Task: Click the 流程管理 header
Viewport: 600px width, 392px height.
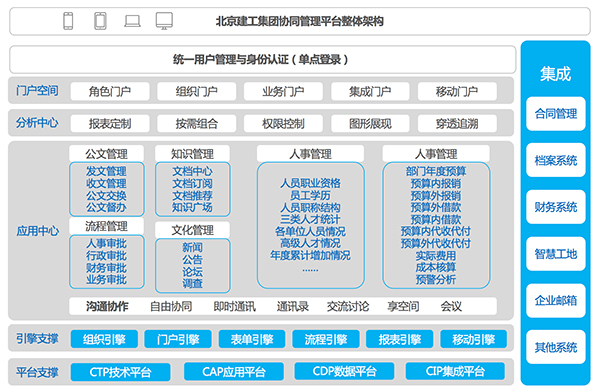Action: [x=106, y=226]
